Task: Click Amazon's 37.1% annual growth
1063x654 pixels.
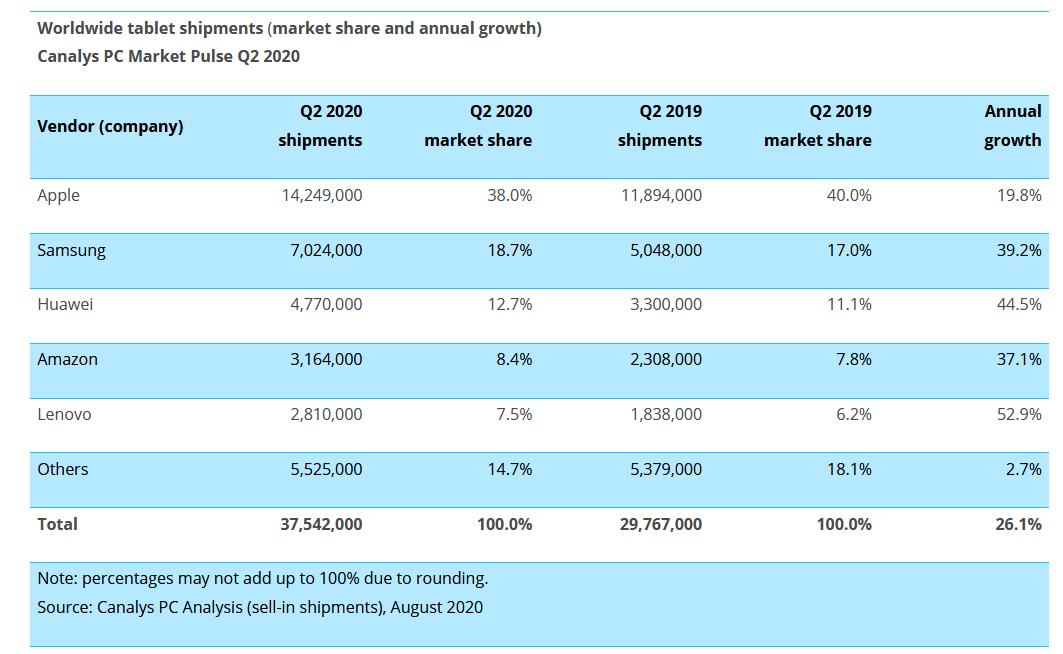Action: click(1019, 360)
